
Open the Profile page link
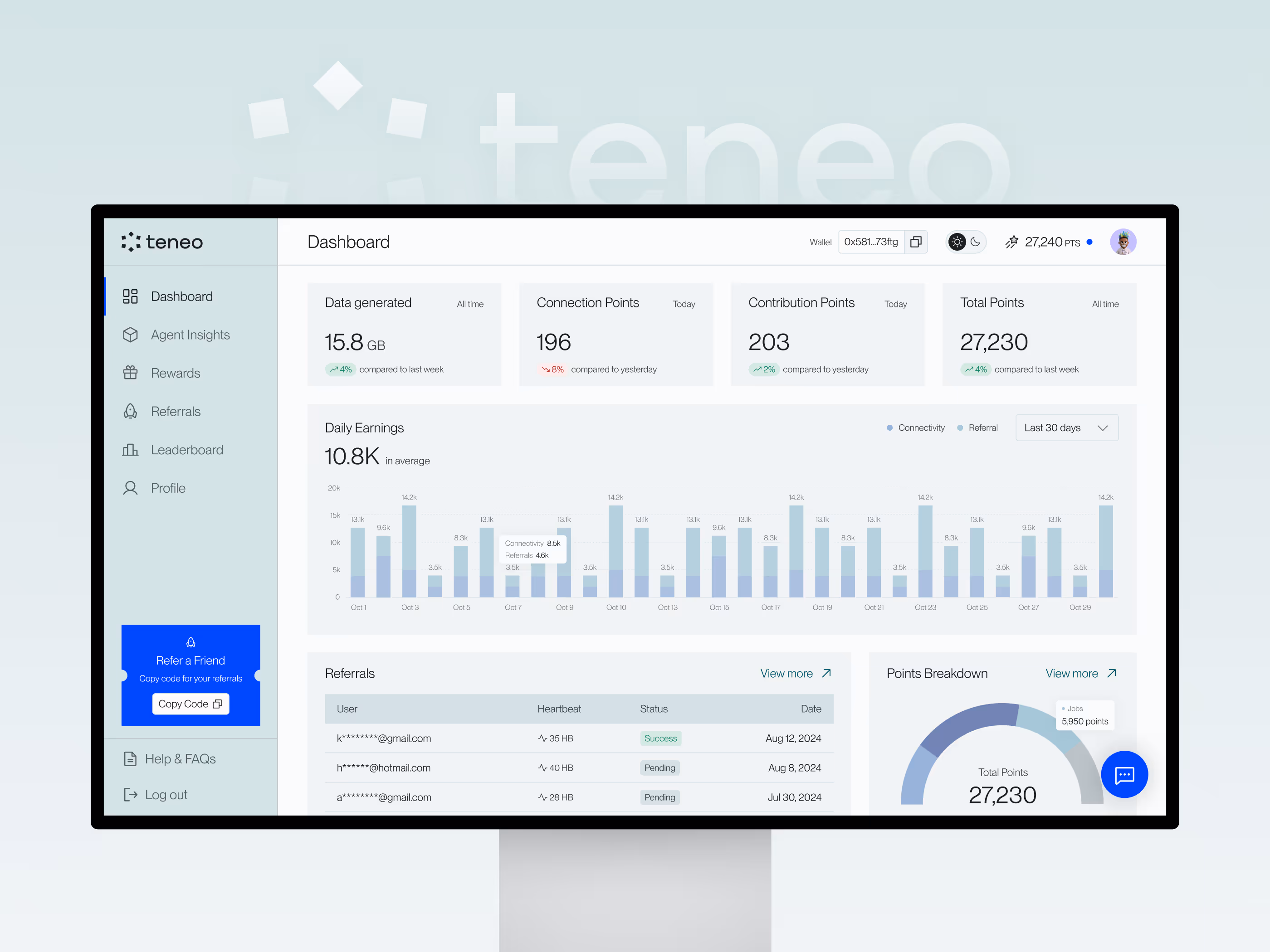tap(168, 488)
